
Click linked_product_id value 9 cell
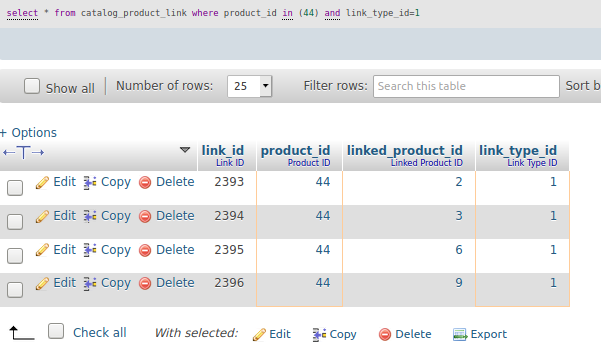point(409,290)
